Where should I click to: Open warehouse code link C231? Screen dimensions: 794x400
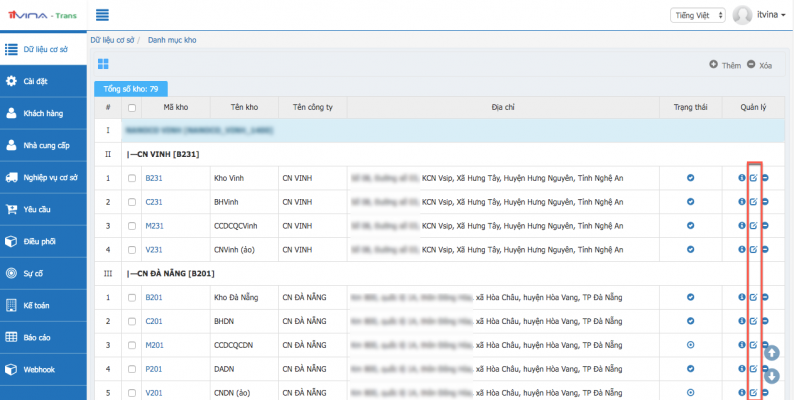pos(154,202)
